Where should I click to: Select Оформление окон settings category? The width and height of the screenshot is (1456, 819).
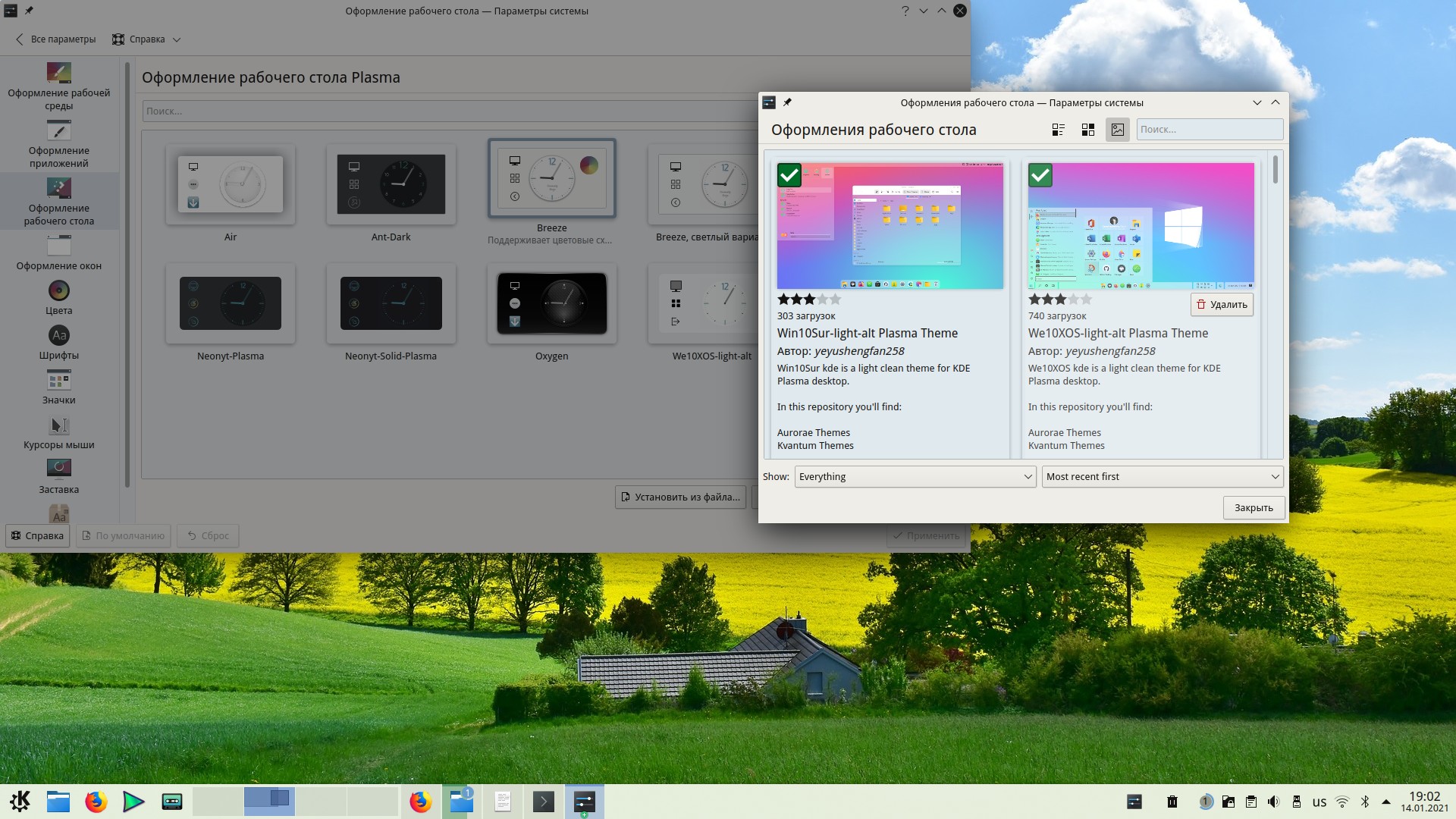click(59, 253)
